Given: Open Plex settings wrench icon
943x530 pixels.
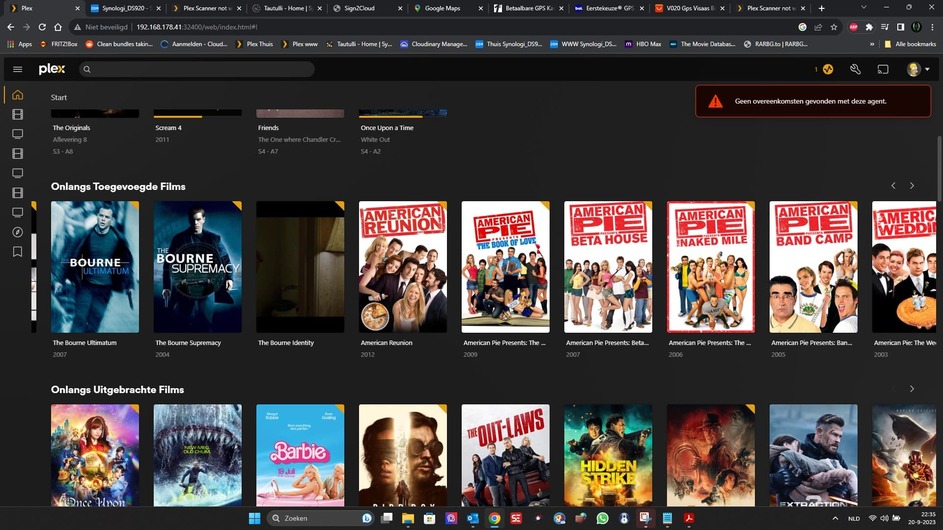Looking at the screenshot, I should [x=855, y=69].
